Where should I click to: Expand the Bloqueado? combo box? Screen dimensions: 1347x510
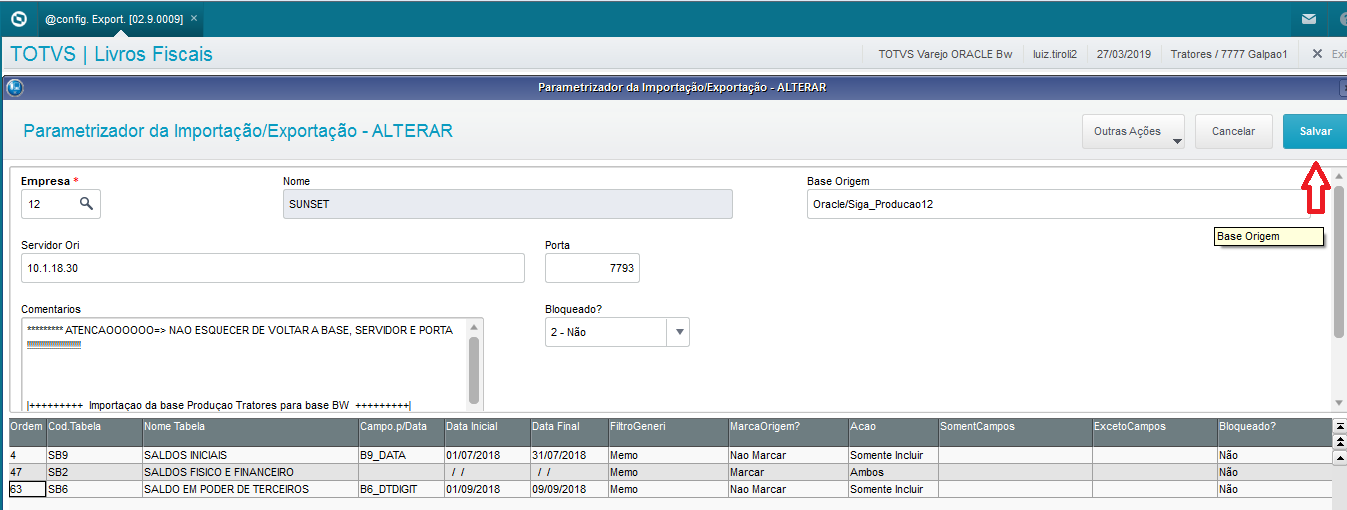(x=678, y=332)
